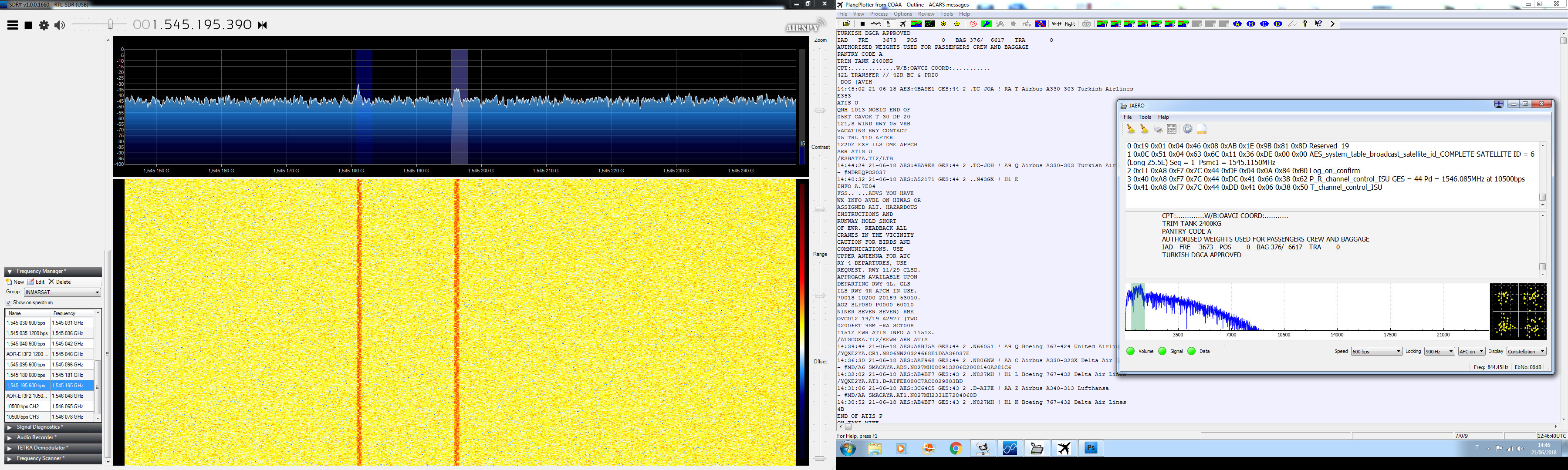The image size is (1568, 470).
Task: Click PlanePlotter blue circle D icon
Action: (1277, 24)
